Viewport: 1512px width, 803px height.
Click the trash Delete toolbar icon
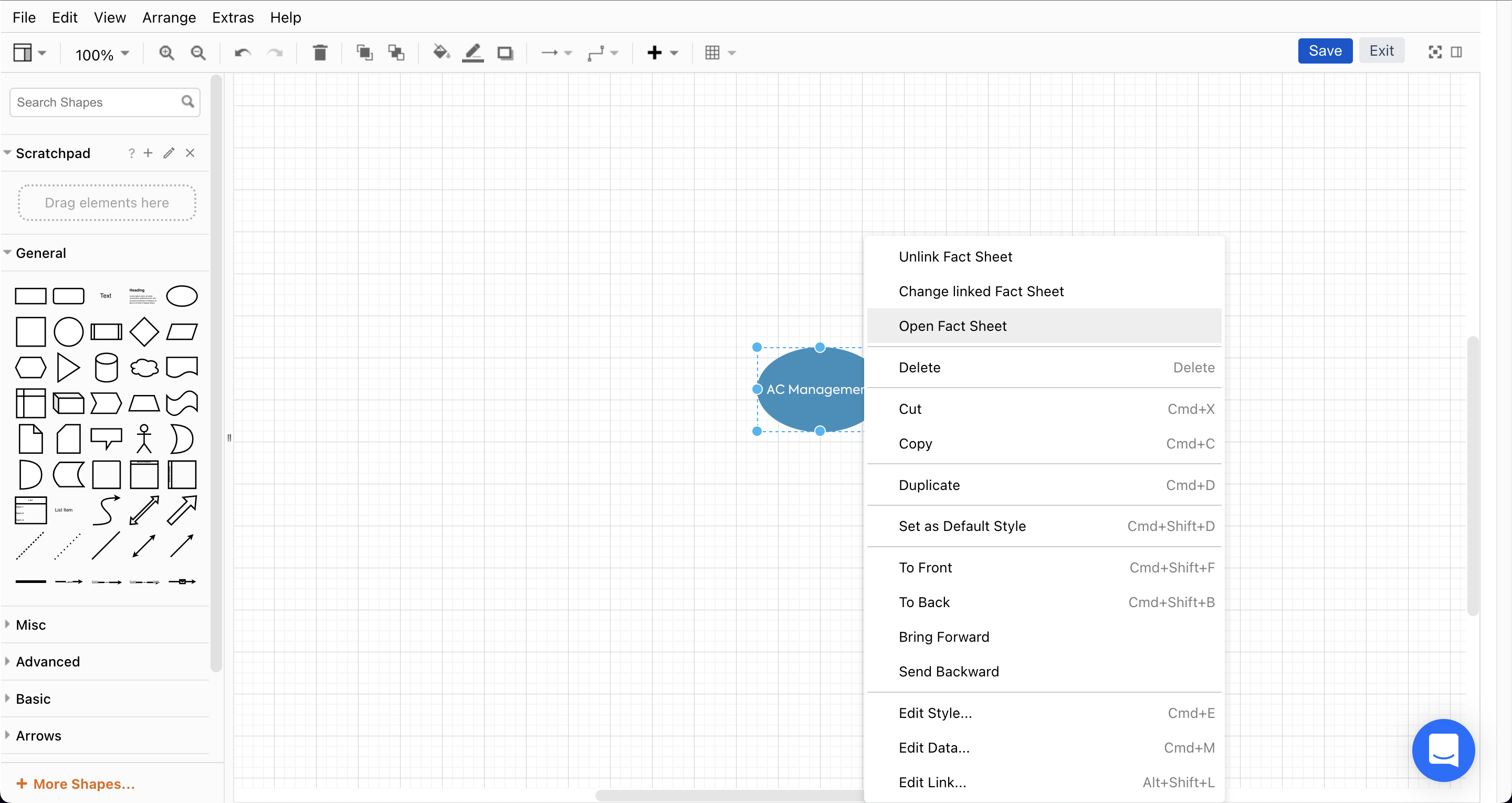(x=320, y=53)
